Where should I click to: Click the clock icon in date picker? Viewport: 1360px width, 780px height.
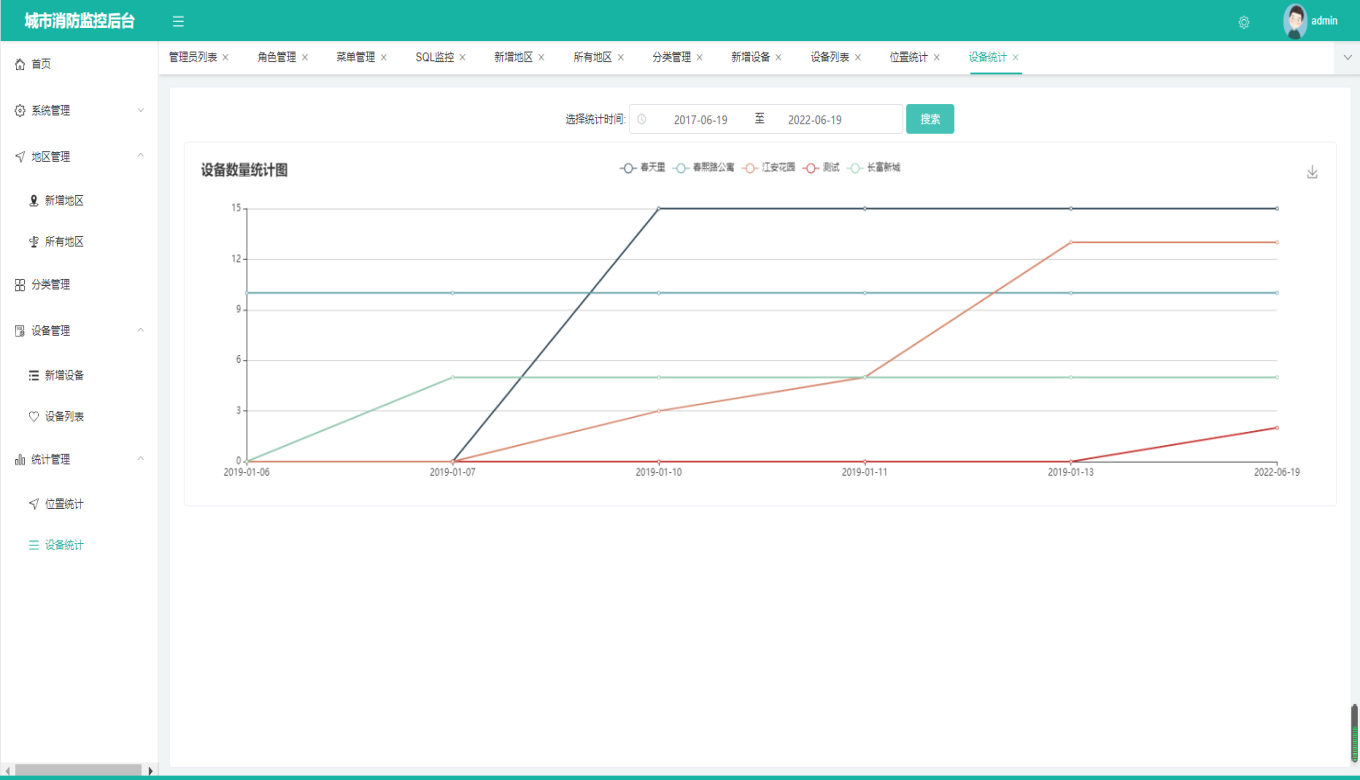tap(642, 119)
